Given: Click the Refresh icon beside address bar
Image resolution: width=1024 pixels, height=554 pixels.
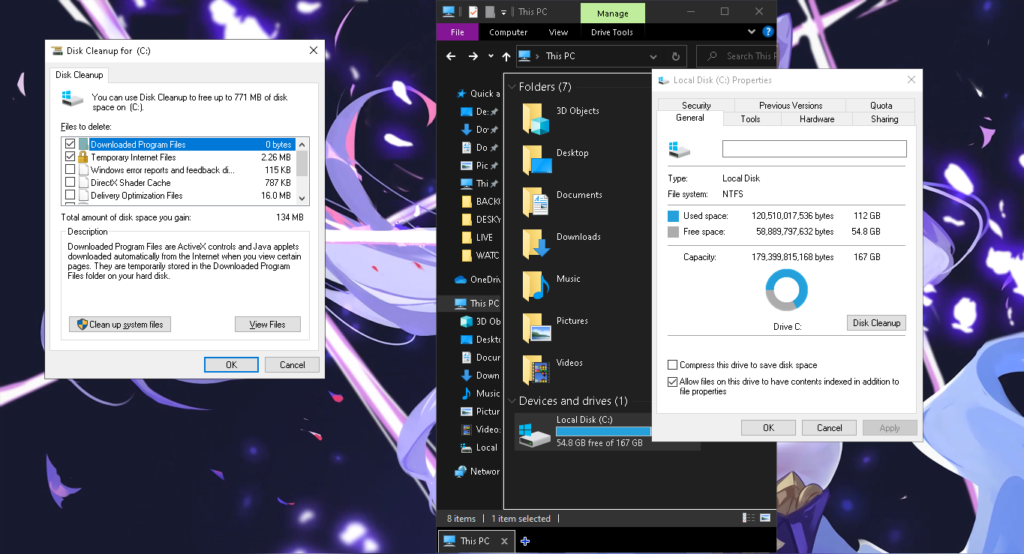Looking at the screenshot, I should point(677,57).
